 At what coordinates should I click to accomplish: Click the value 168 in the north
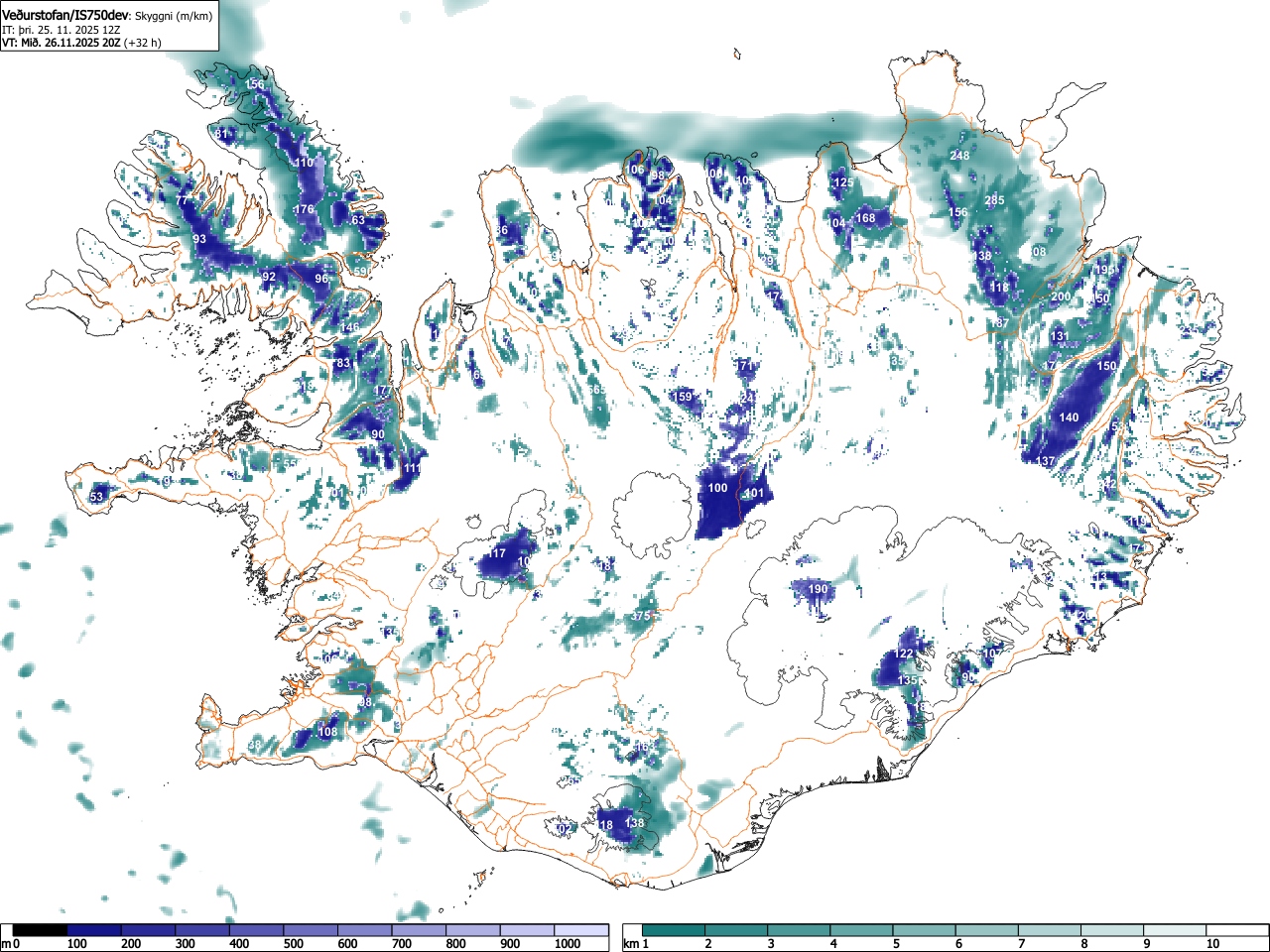tap(866, 218)
